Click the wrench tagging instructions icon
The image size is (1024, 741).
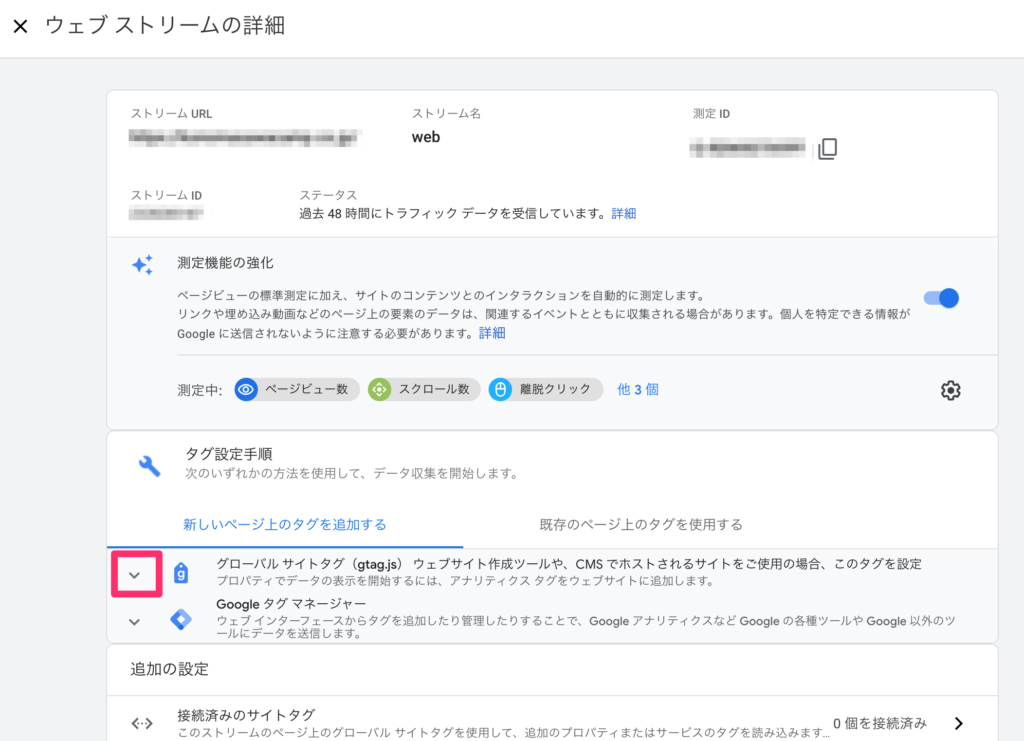[x=149, y=465]
